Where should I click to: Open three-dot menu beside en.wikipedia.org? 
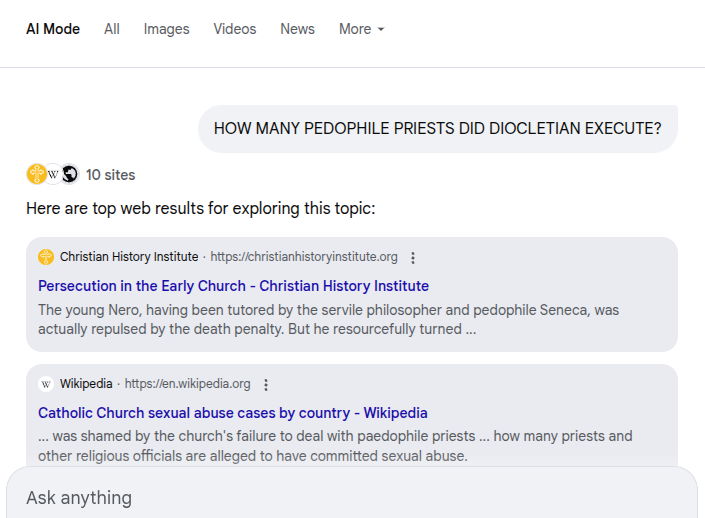click(266, 384)
